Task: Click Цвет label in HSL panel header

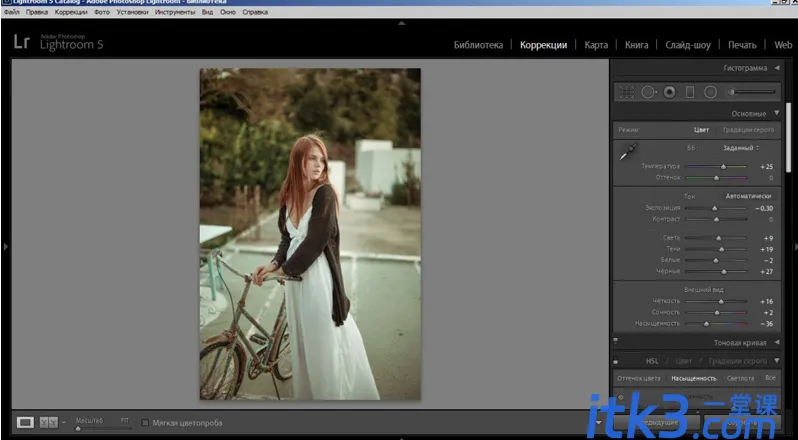Action: [683, 361]
